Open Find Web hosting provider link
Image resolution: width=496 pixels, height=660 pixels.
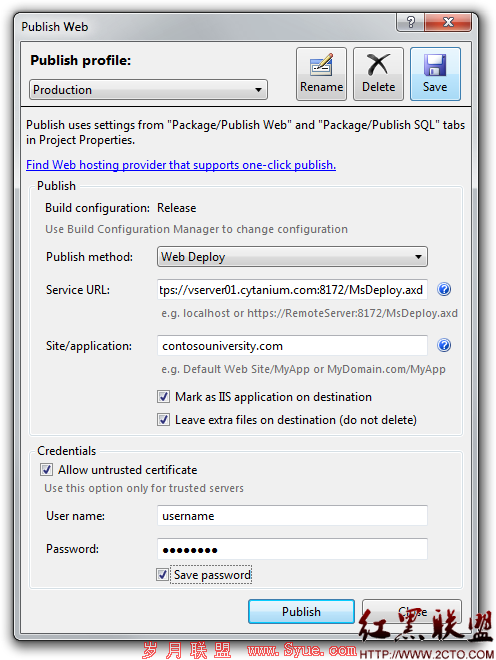pyautogui.click(x=181, y=165)
